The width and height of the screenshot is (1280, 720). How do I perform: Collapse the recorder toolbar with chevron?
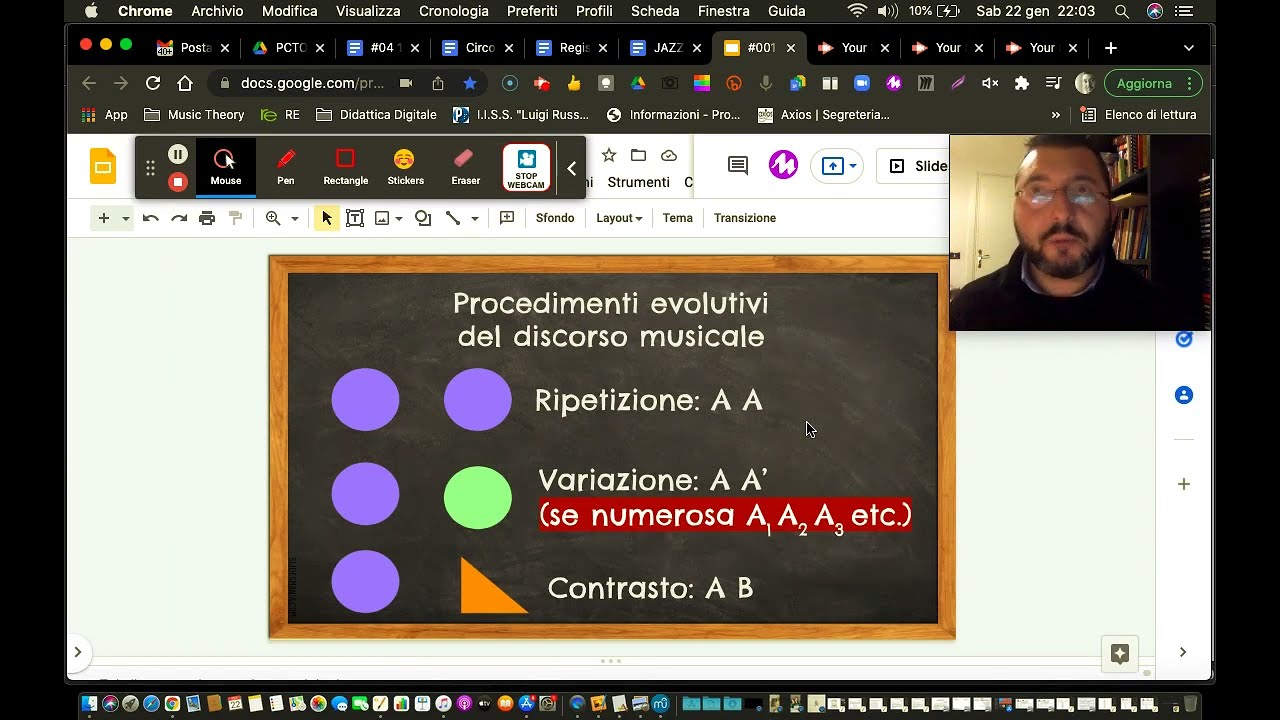[572, 168]
